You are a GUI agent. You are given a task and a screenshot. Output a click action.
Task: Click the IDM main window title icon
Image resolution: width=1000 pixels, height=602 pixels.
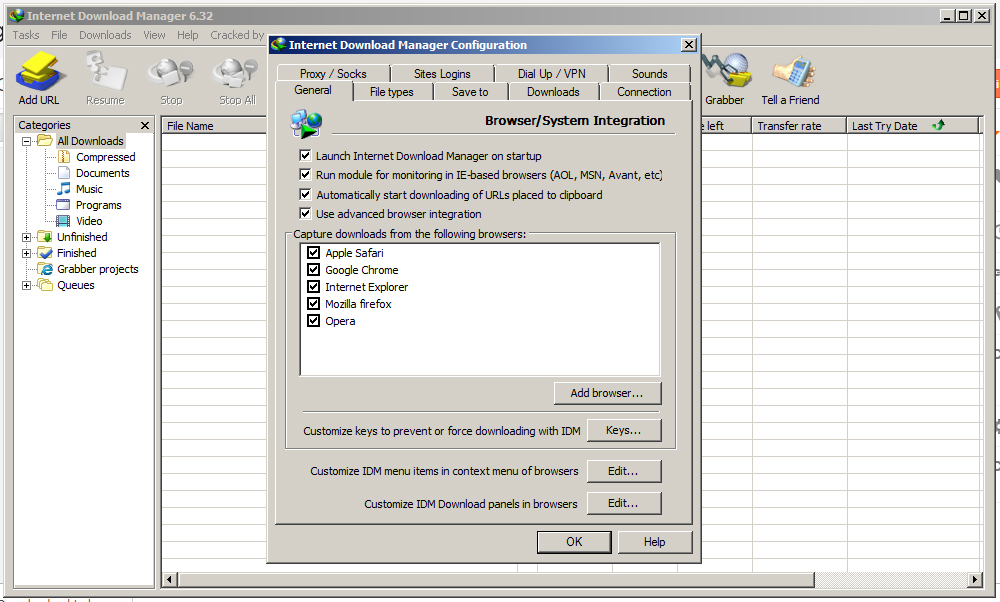click(x=17, y=15)
